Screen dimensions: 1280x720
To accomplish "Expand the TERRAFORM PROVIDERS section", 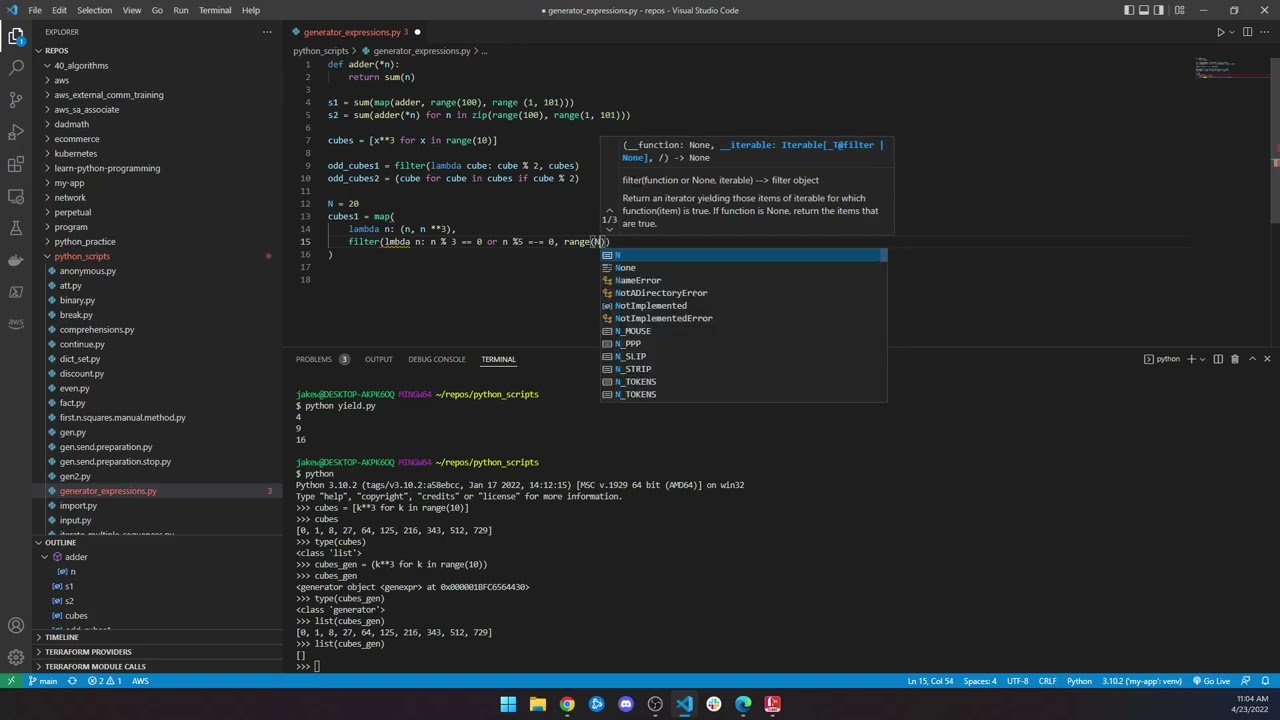I will 88,652.
